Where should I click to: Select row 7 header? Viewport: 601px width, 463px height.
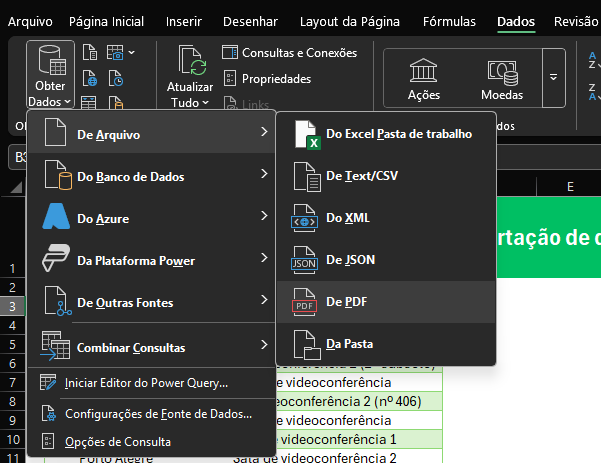(x=13, y=382)
